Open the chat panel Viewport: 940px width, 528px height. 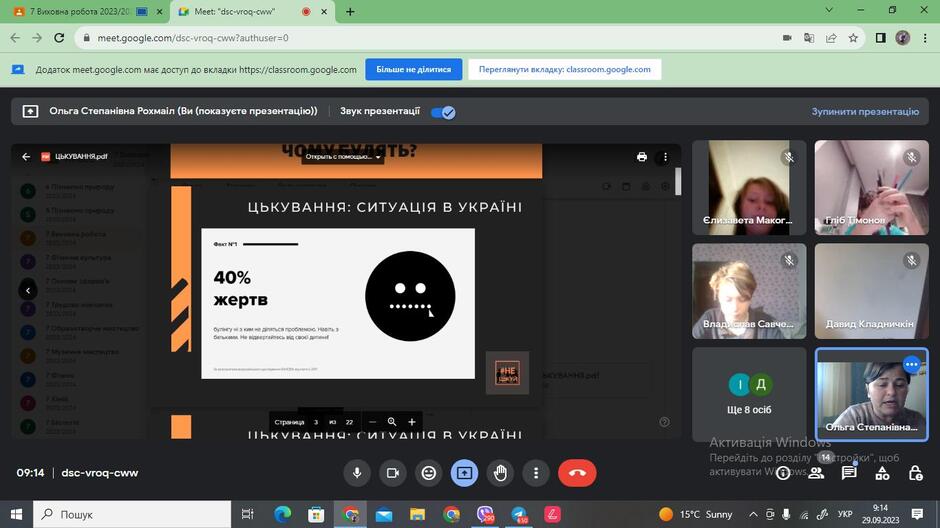(x=849, y=473)
